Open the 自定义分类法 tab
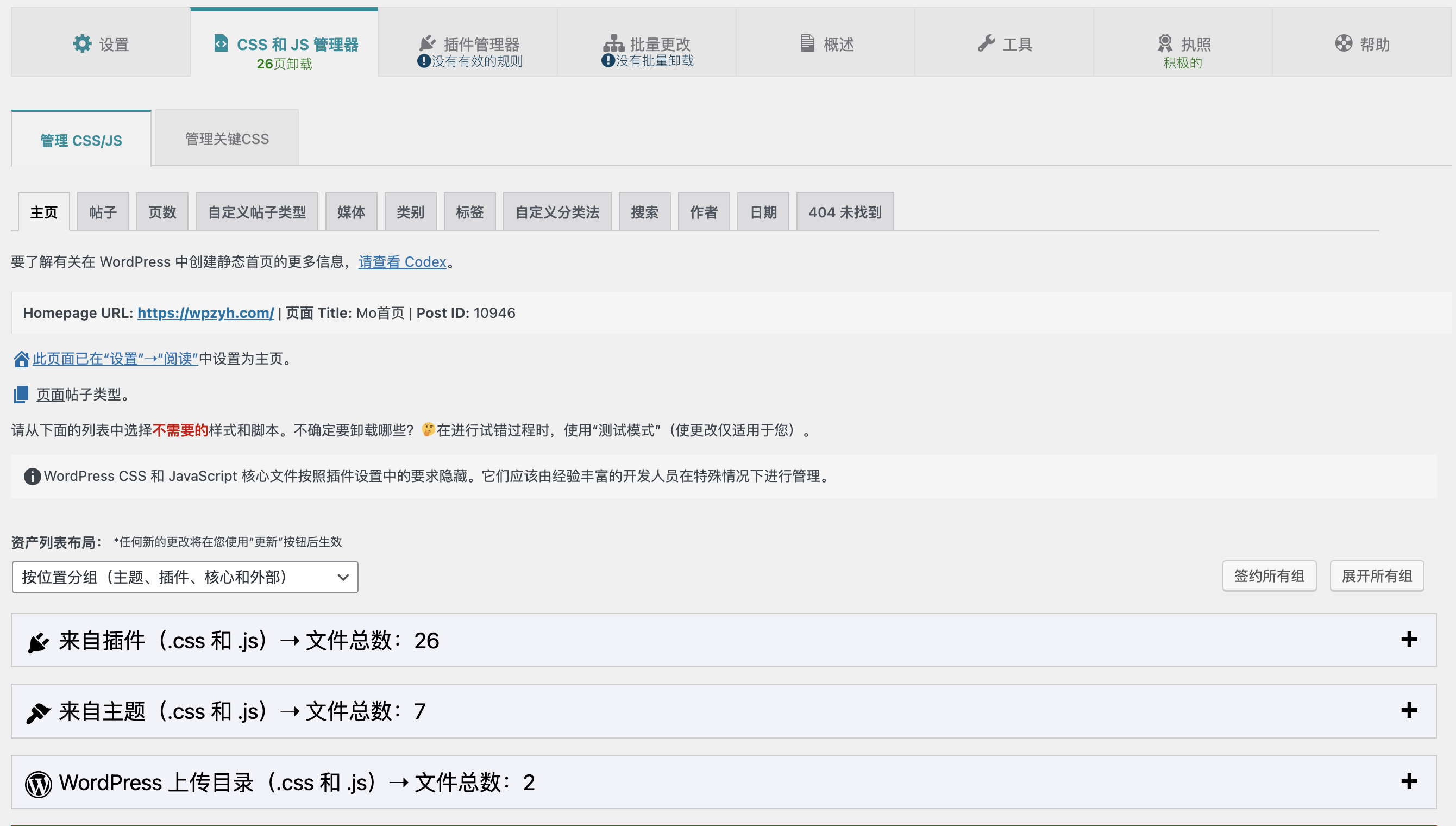The width and height of the screenshot is (1456, 826). [x=557, y=212]
